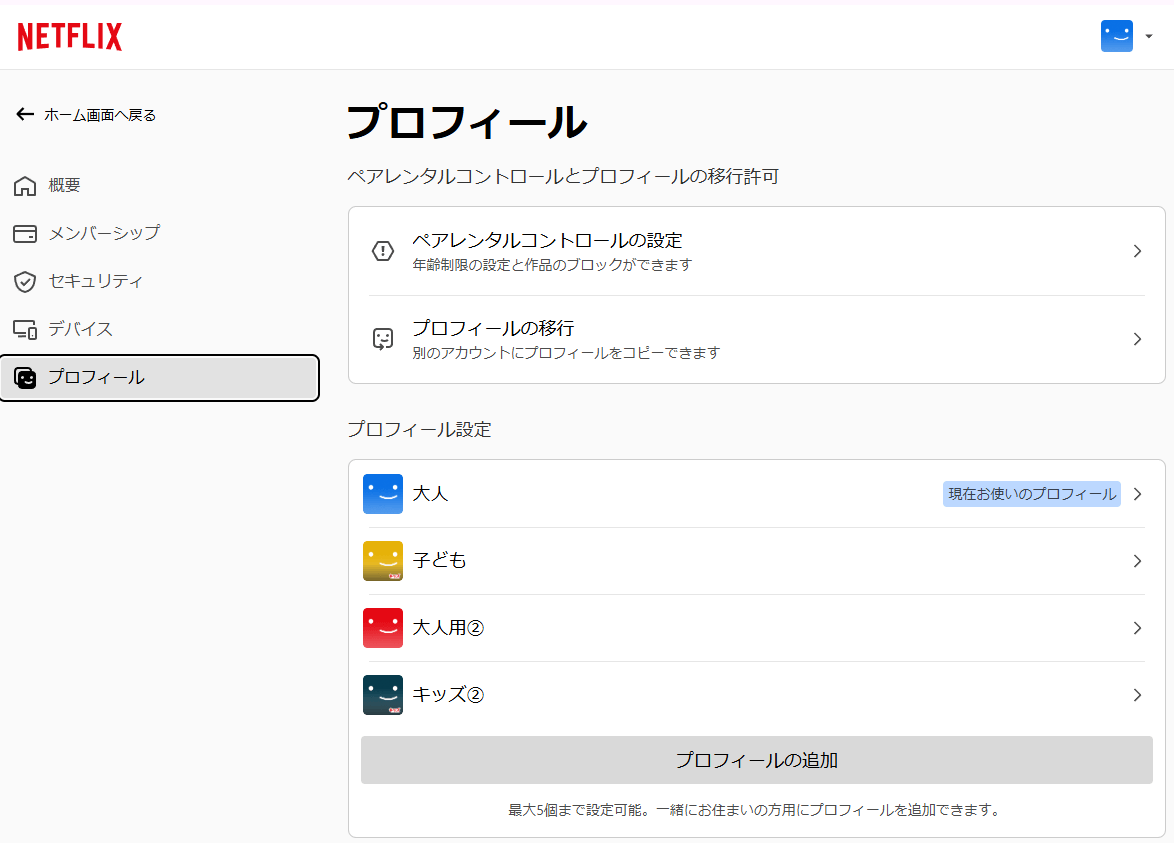Screen dimensions: 1174x843
Task: Expand the プロフィールの移行 row chevron
Action: pos(1137,339)
